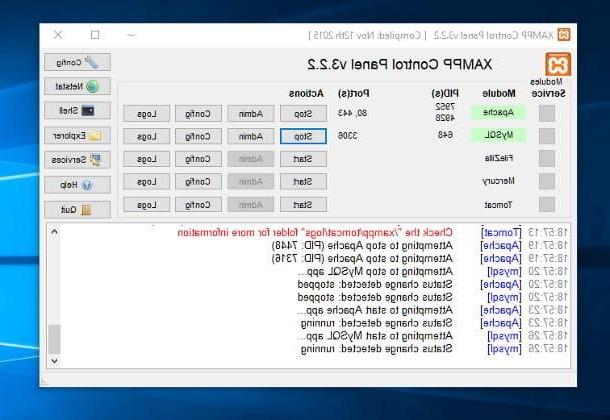Viewport: 610px width, 420px height.
Task: View Logs for Tomcat
Action: (147, 205)
